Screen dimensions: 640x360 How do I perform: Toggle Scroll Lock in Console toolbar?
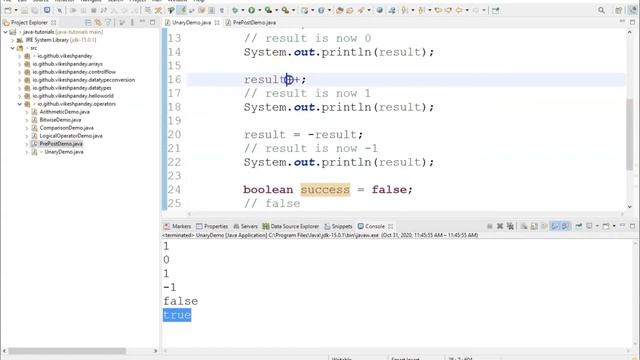(x=534, y=226)
